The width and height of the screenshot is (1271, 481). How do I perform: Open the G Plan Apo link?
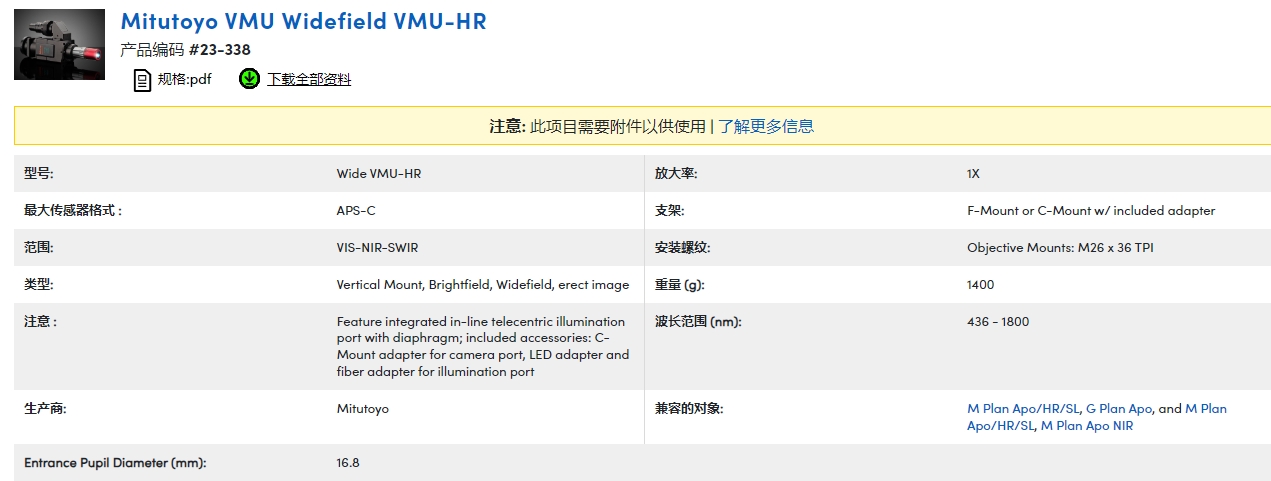(x=1119, y=409)
